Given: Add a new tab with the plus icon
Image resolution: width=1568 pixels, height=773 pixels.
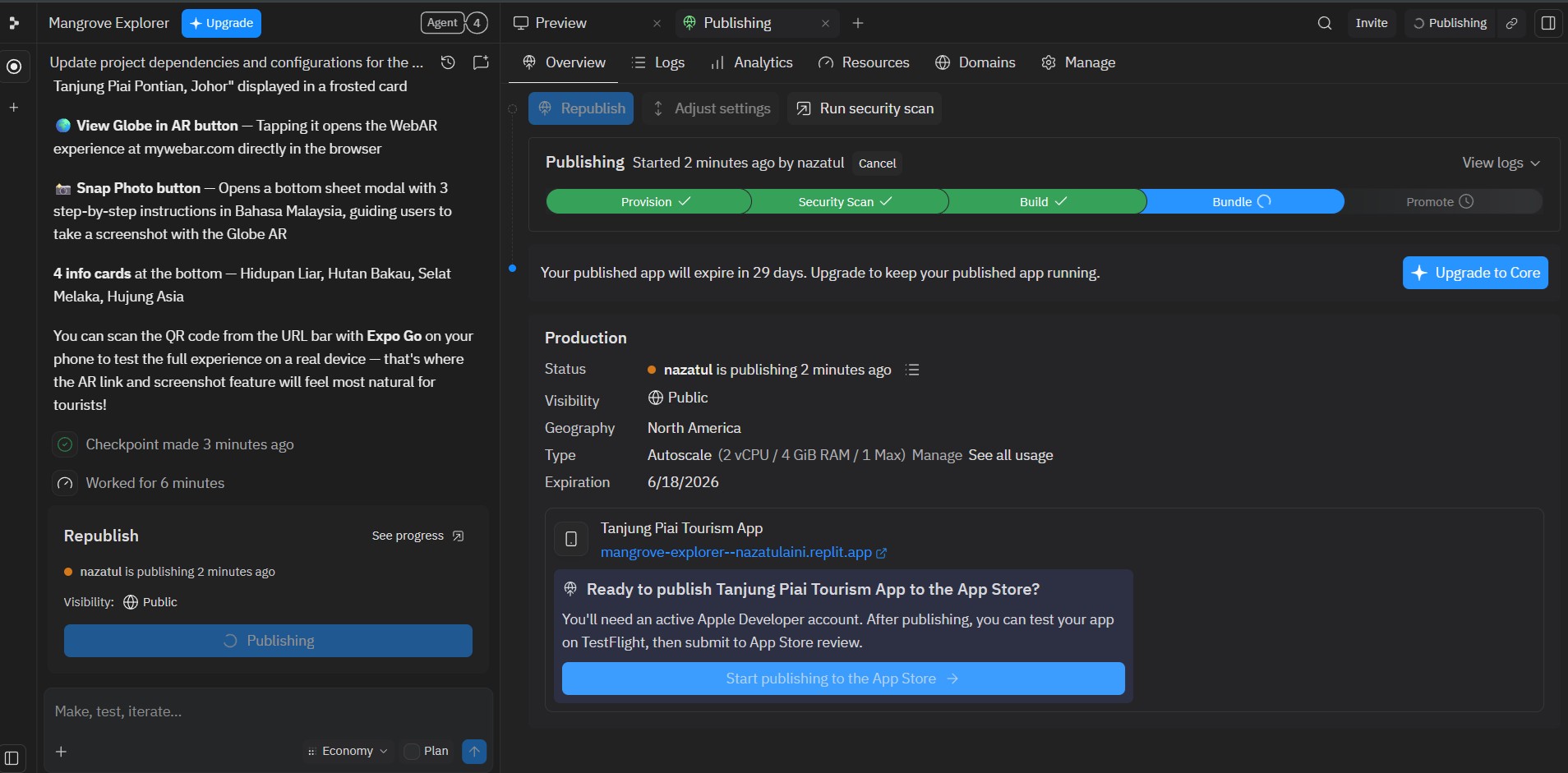Looking at the screenshot, I should pos(858,24).
